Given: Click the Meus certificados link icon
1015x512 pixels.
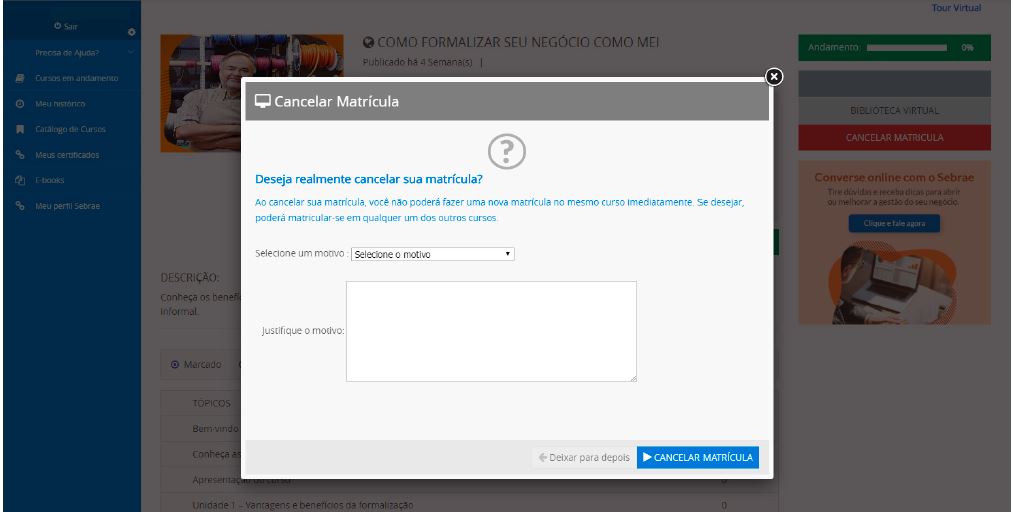Looking at the screenshot, I should (20, 155).
